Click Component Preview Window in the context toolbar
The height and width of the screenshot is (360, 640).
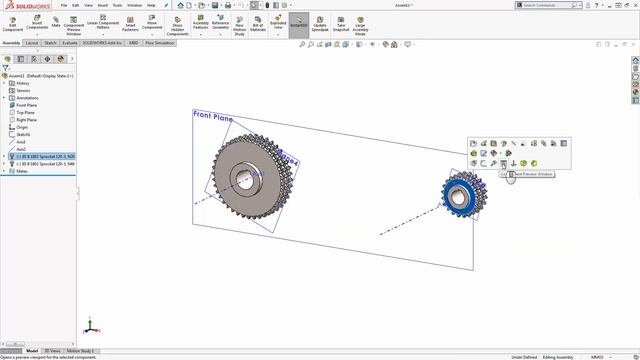[x=504, y=163]
